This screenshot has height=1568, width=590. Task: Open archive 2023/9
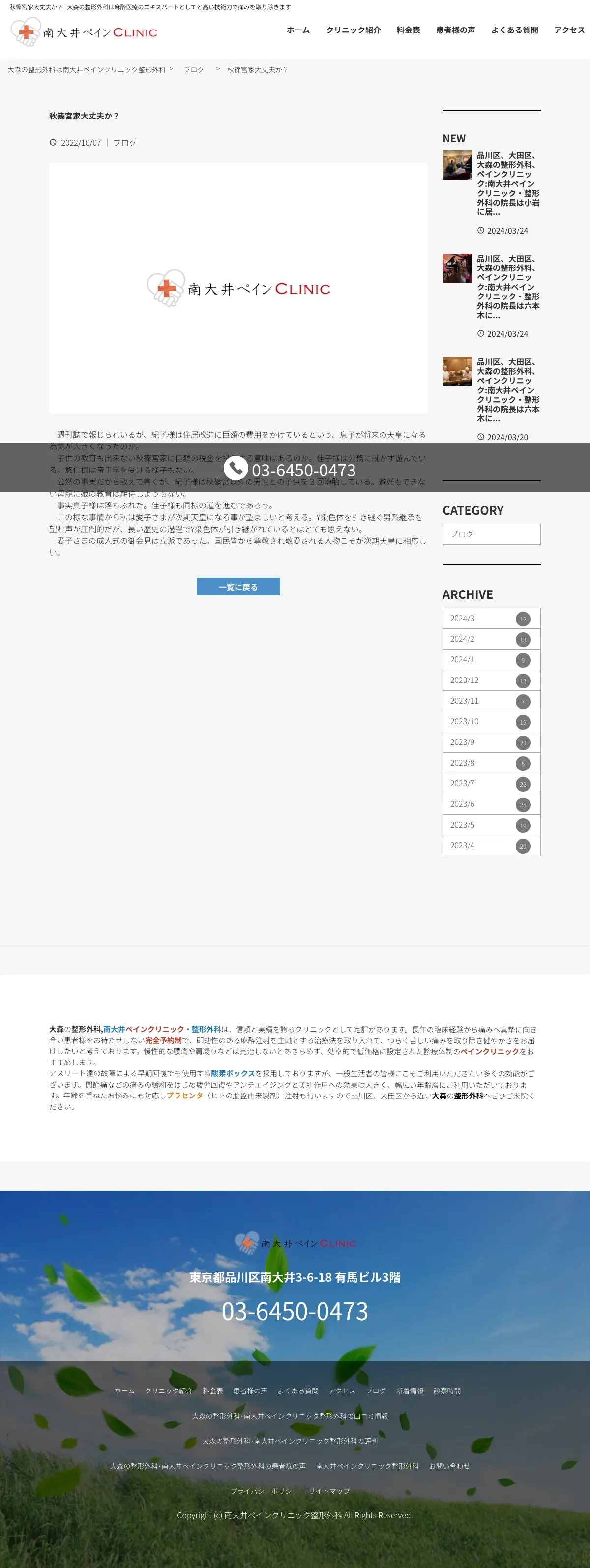[491, 742]
